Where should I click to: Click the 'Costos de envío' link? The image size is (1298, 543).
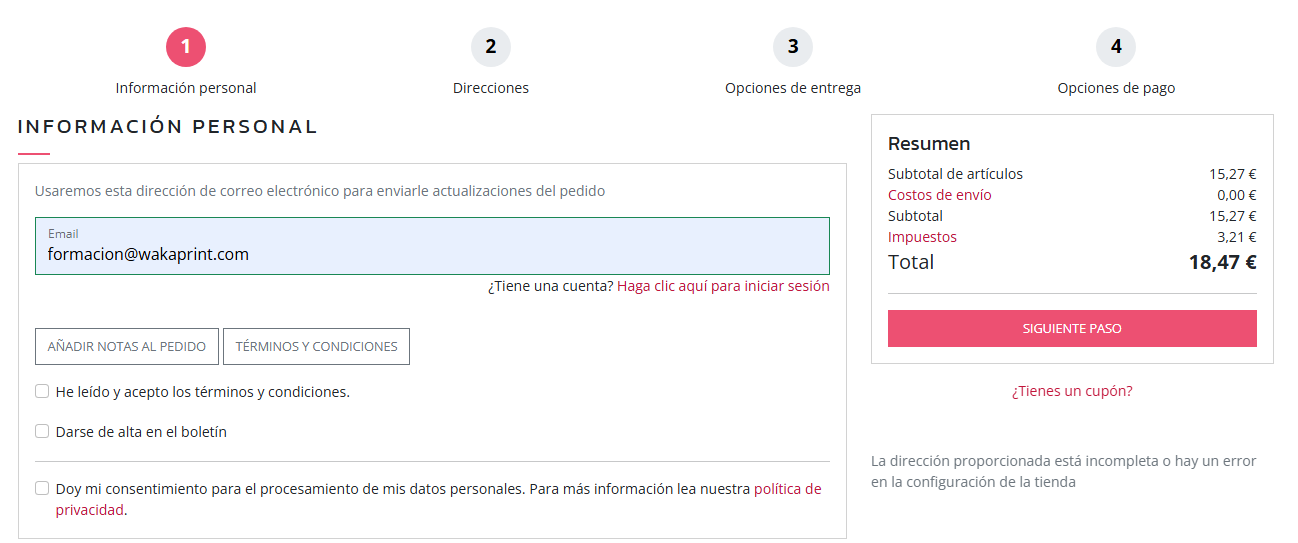(939, 195)
